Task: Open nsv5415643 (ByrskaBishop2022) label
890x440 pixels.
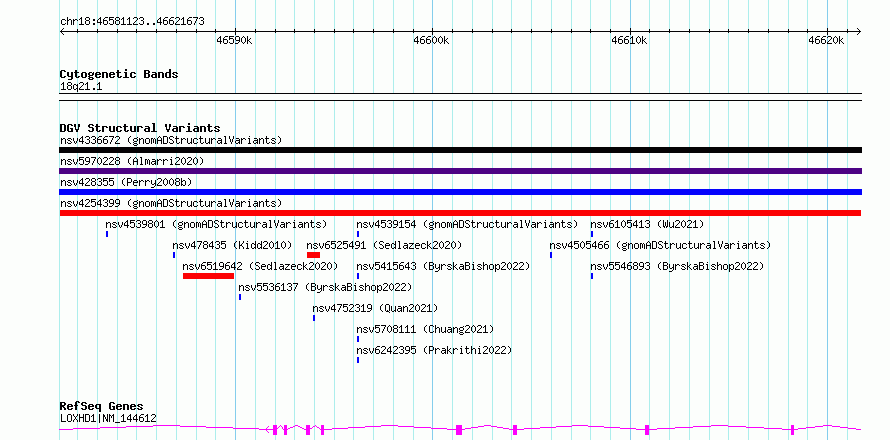Action: click(x=443, y=266)
